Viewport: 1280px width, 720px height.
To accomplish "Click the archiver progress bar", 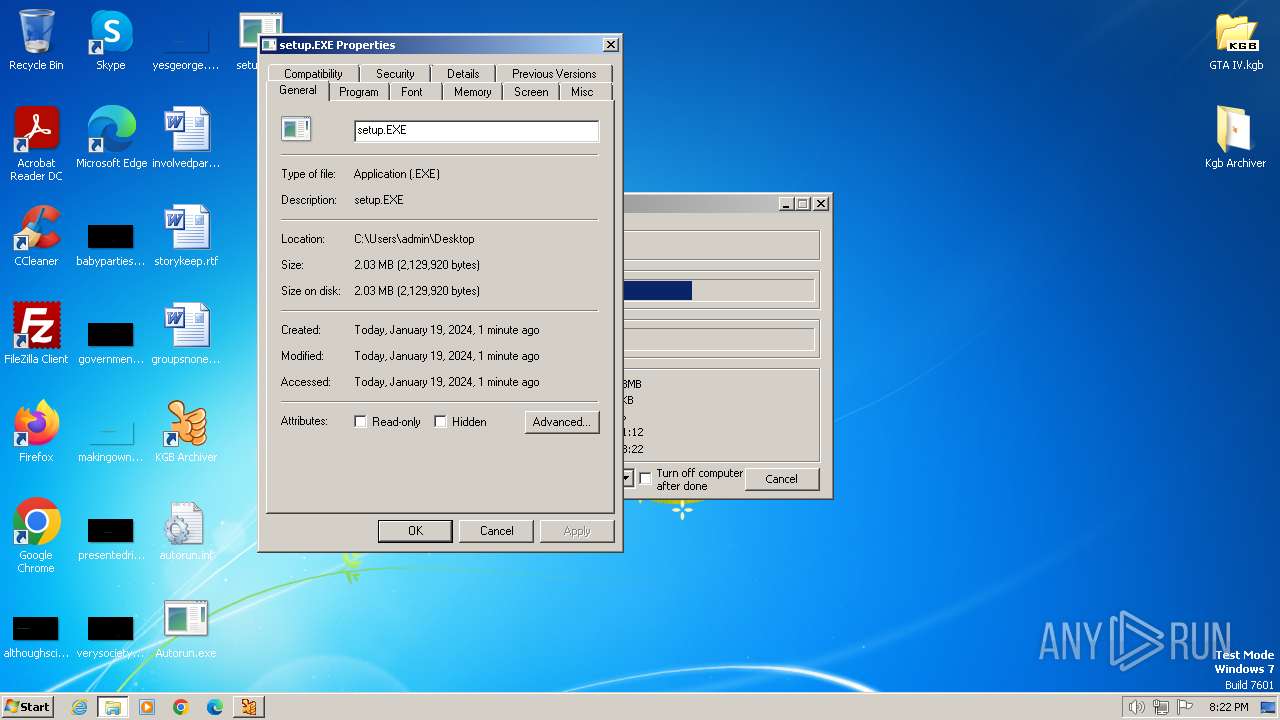I will point(718,291).
